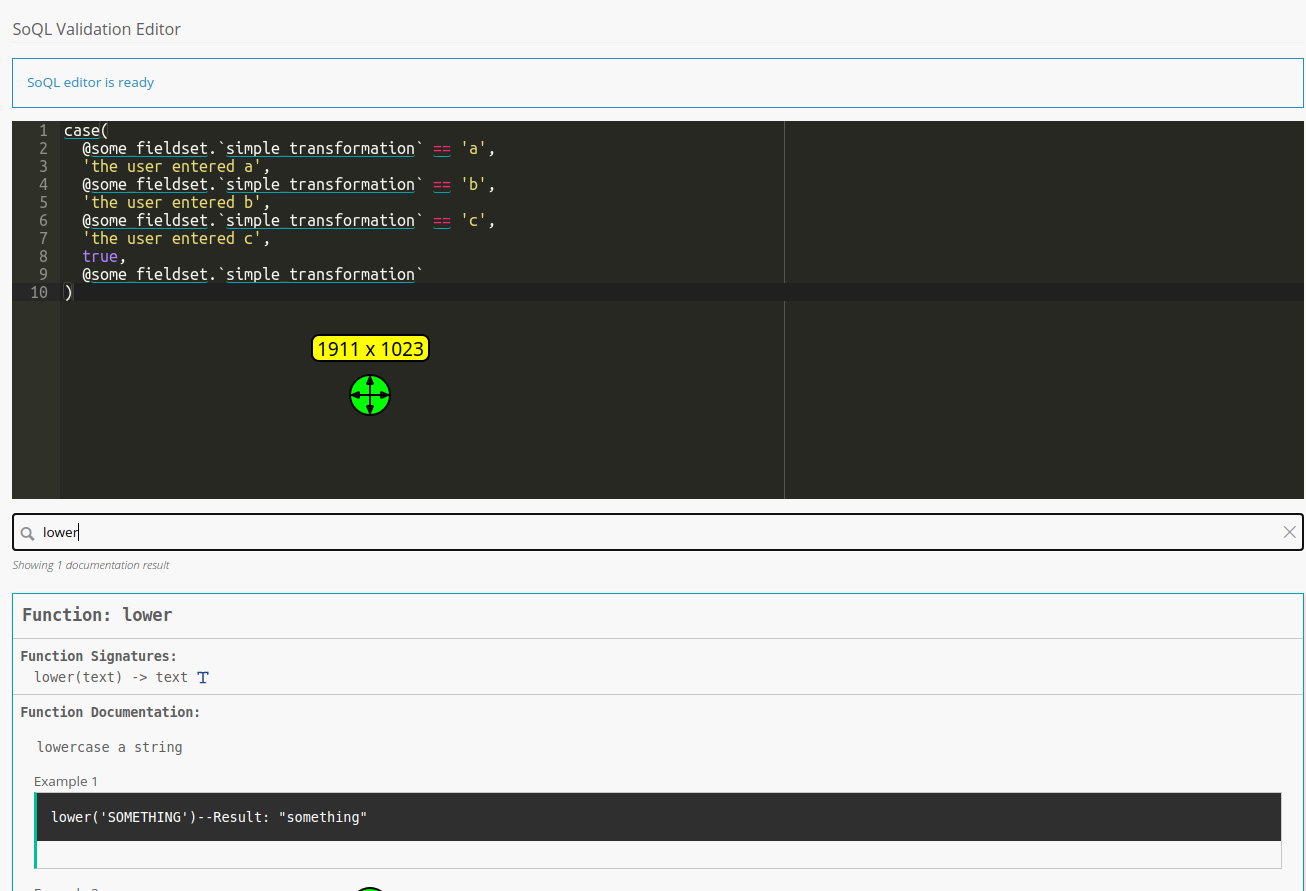Click the text type T icon
Viewport: 1306px width, 891px height.
point(203,677)
